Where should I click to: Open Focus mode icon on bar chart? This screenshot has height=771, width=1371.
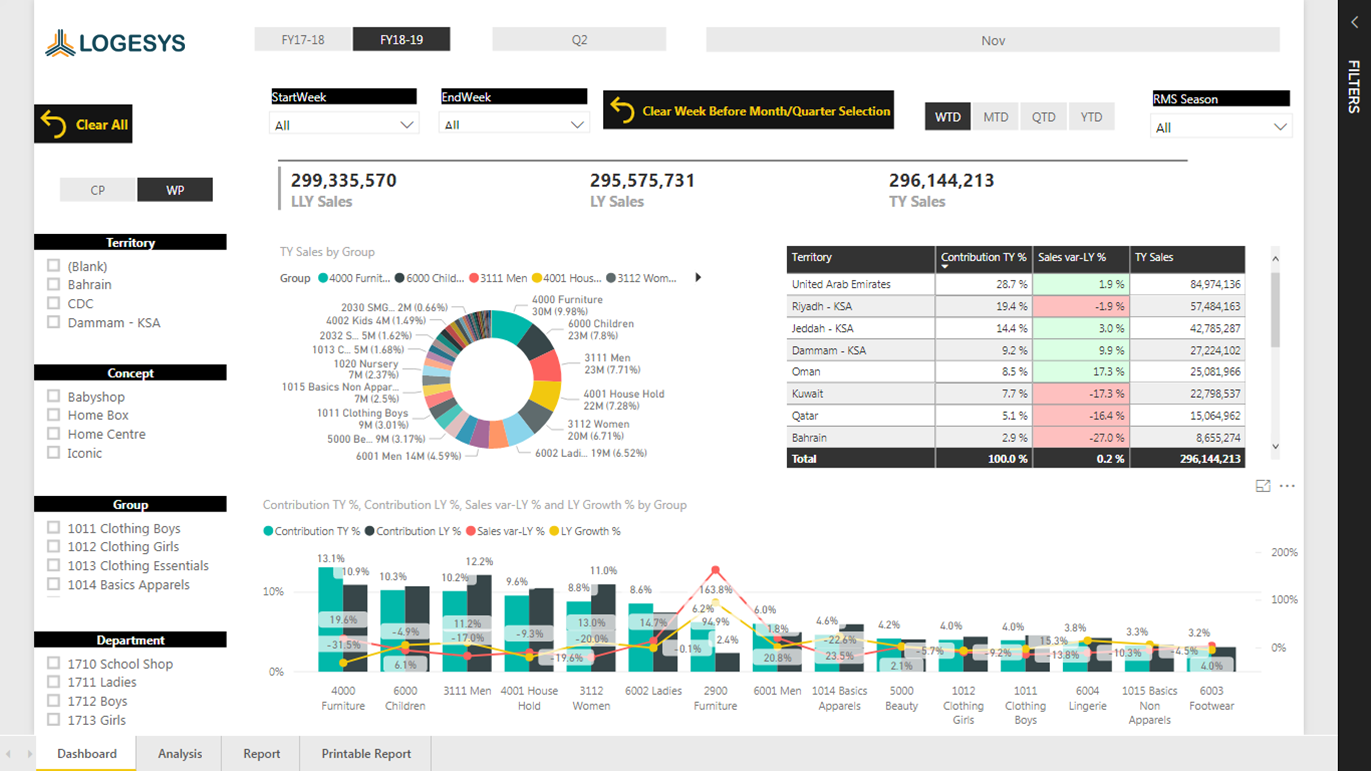1263,486
